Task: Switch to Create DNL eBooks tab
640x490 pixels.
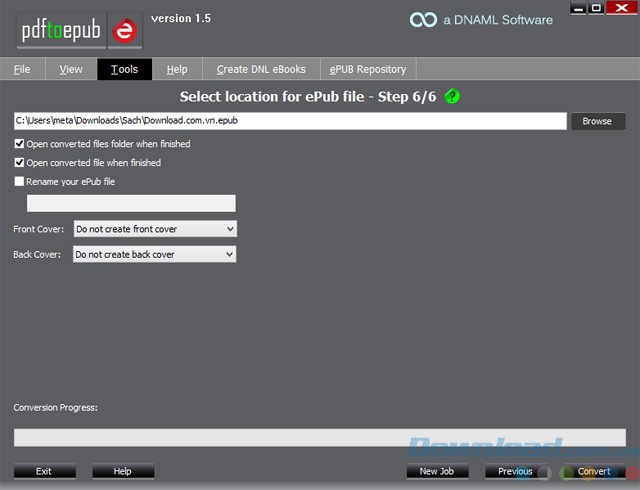Action: (x=260, y=70)
